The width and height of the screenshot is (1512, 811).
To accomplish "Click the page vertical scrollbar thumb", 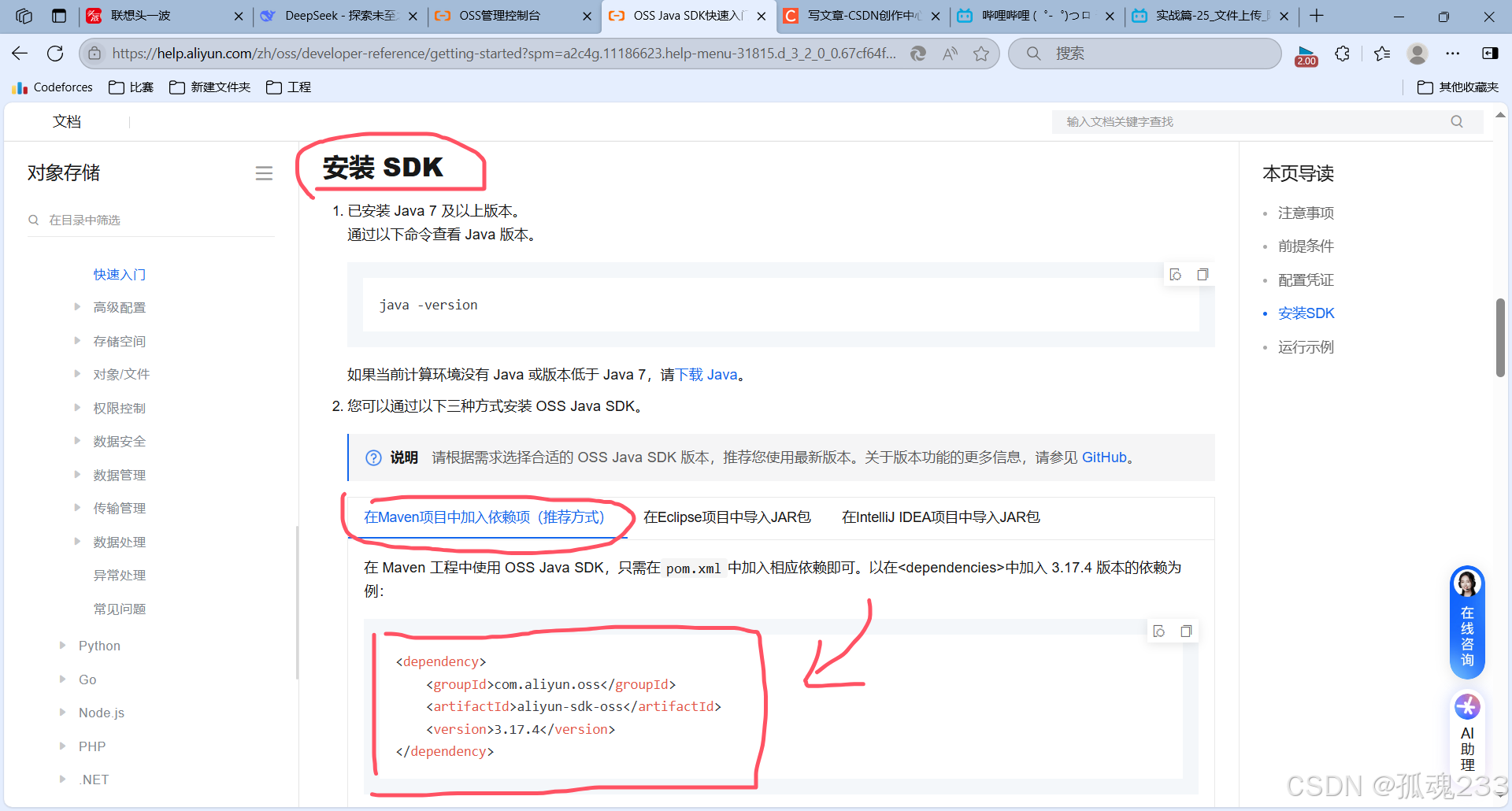I will point(1501,337).
